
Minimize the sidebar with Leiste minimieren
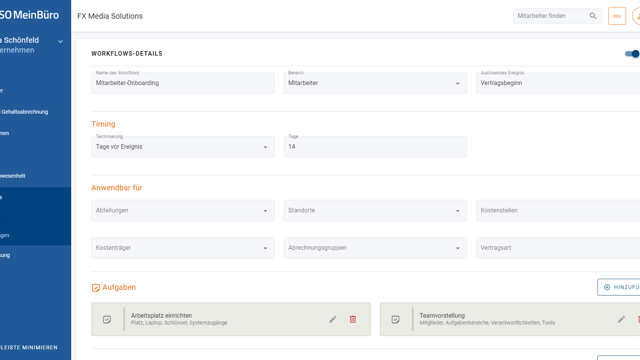29,347
